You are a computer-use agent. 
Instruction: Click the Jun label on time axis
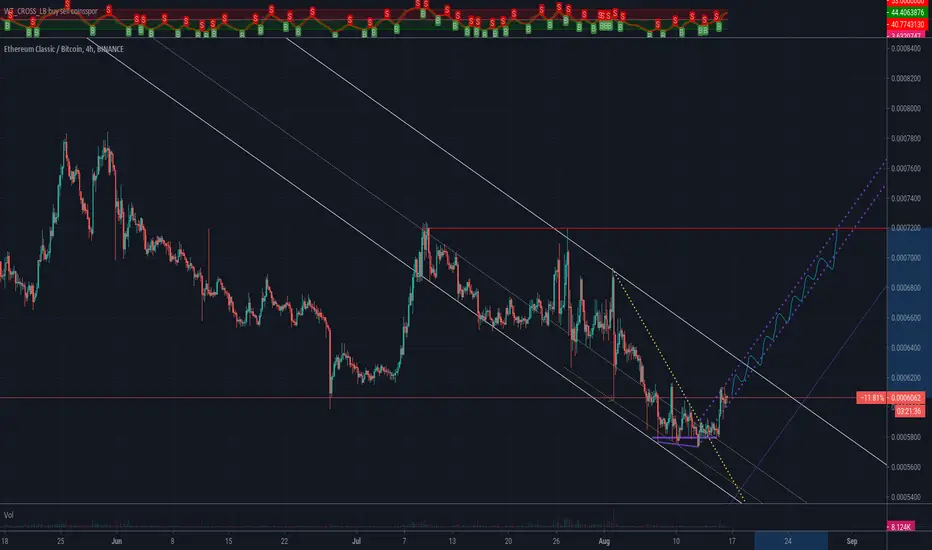point(116,541)
